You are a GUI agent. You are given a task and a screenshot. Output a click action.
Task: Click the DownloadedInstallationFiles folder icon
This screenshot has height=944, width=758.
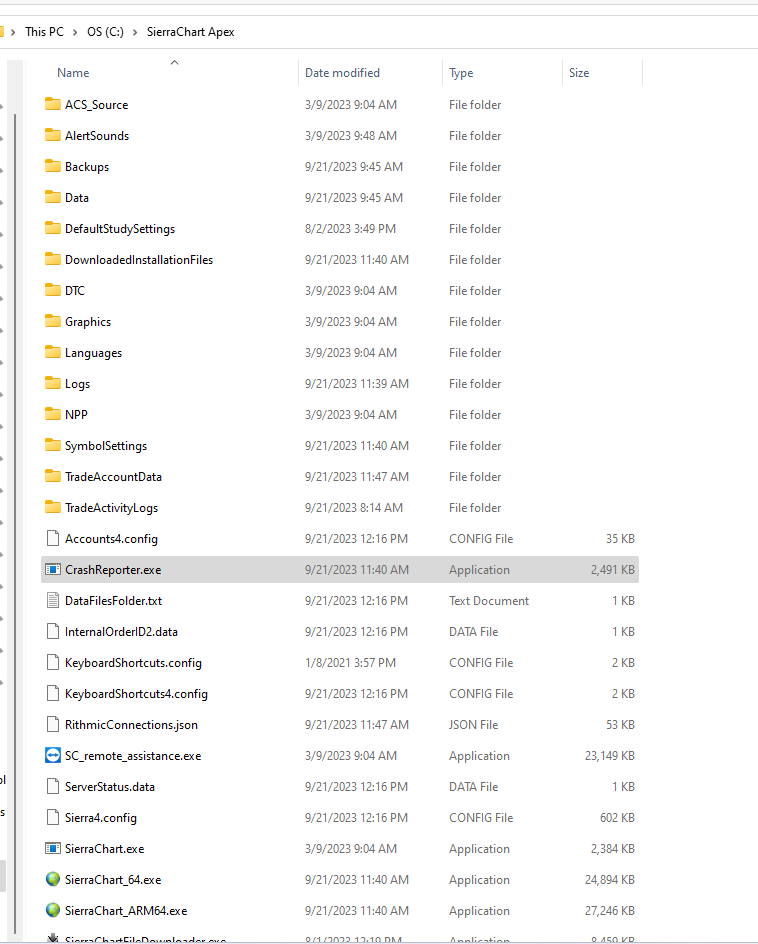pyautogui.click(x=53, y=259)
